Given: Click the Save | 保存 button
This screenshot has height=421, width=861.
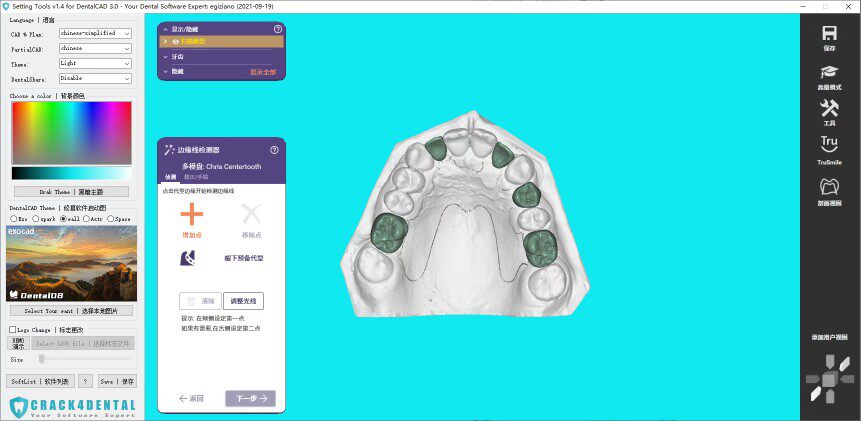Looking at the screenshot, I should 118,381.
